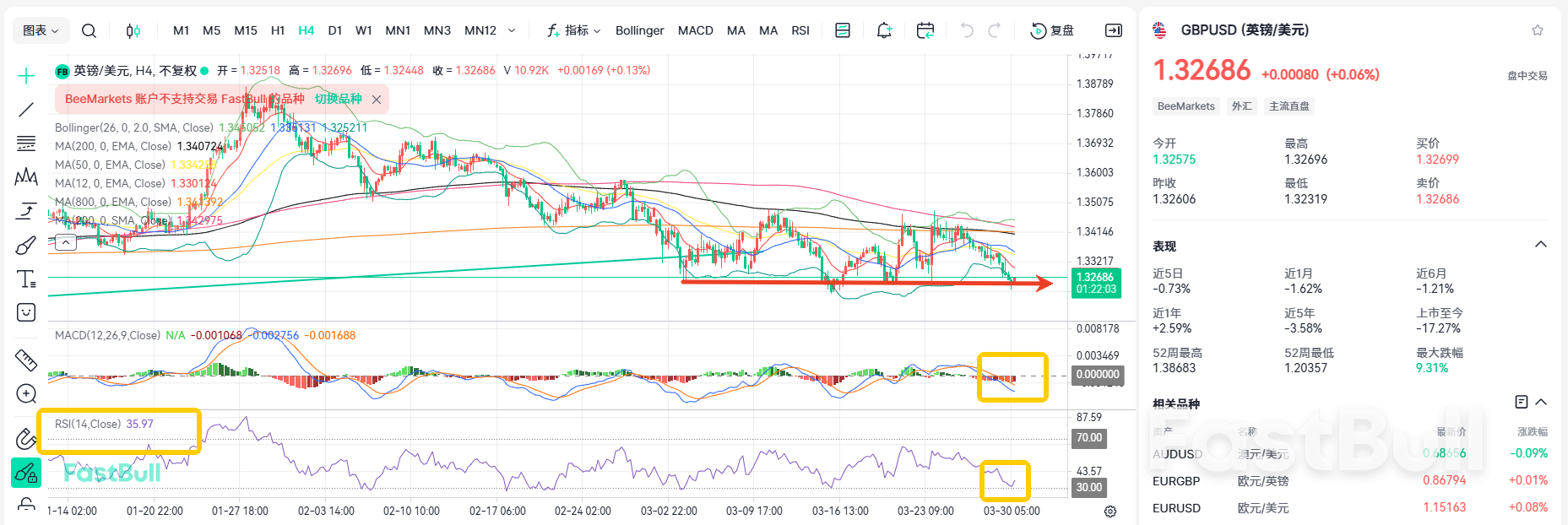Switch timeframe to MN1
Image resolution: width=1568 pixels, height=525 pixels.
click(x=398, y=30)
